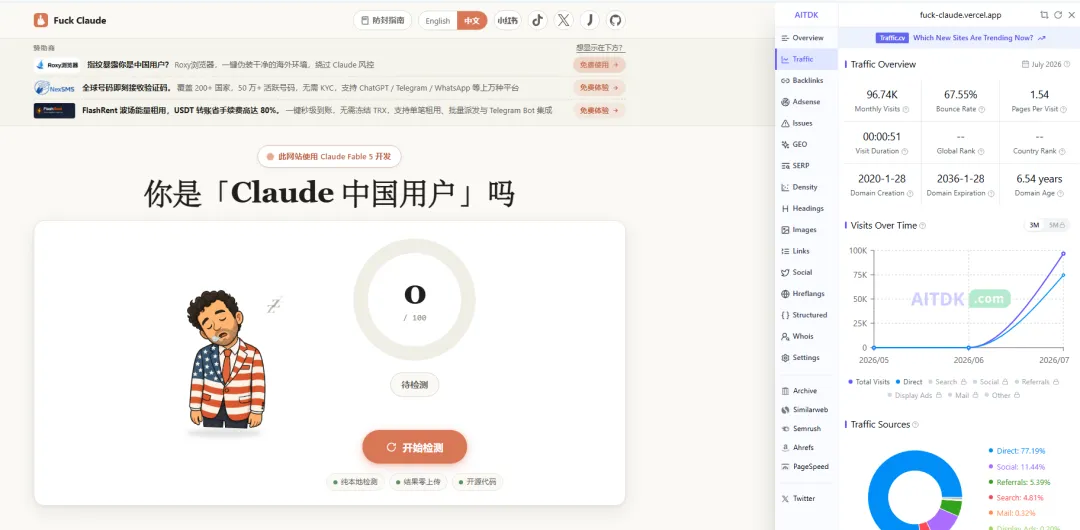Click the Douyin 'J' icon in header
This screenshot has width=1080, height=530.
click(x=590, y=20)
